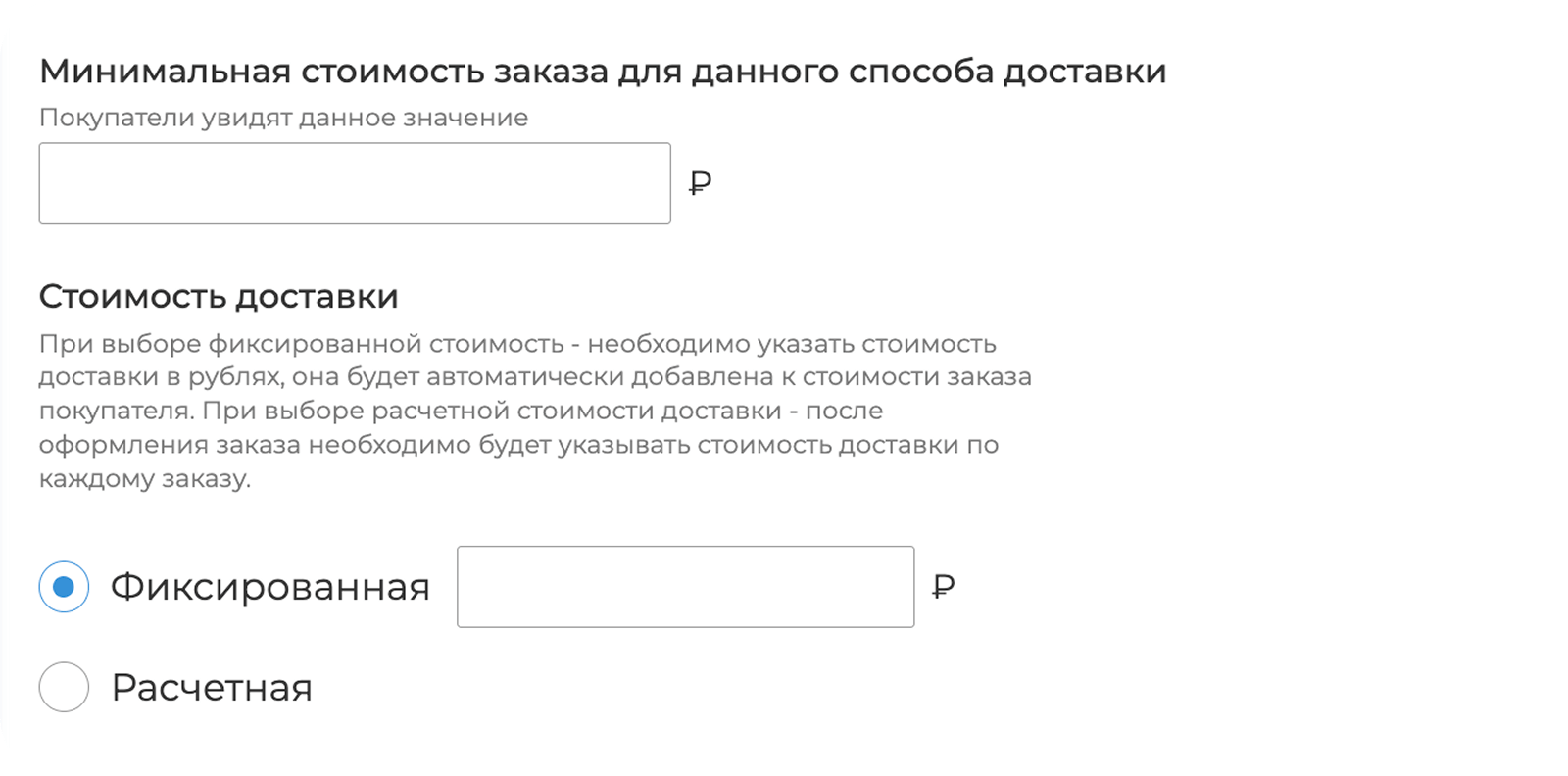
Task: Click the minimum order cost input field
Action: click(x=355, y=183)
